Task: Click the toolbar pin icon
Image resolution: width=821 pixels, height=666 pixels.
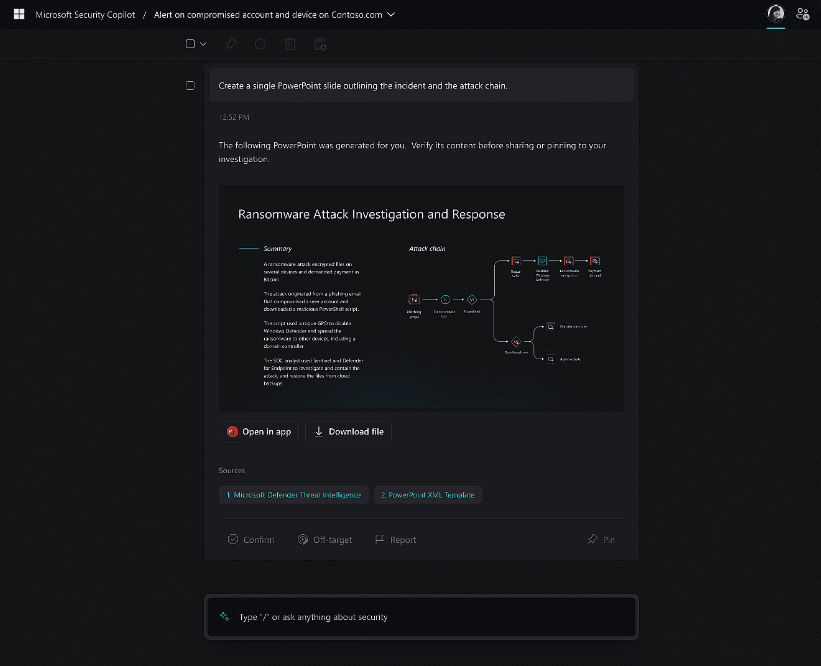Action: point(230,44)
